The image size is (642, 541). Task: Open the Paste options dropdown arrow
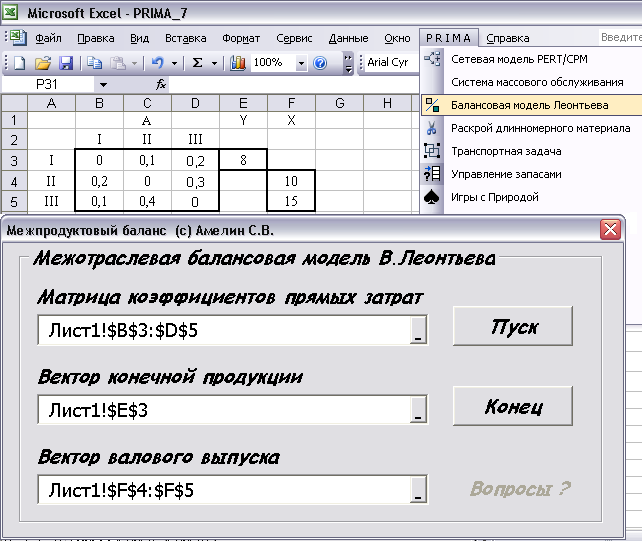click(134, 63)
